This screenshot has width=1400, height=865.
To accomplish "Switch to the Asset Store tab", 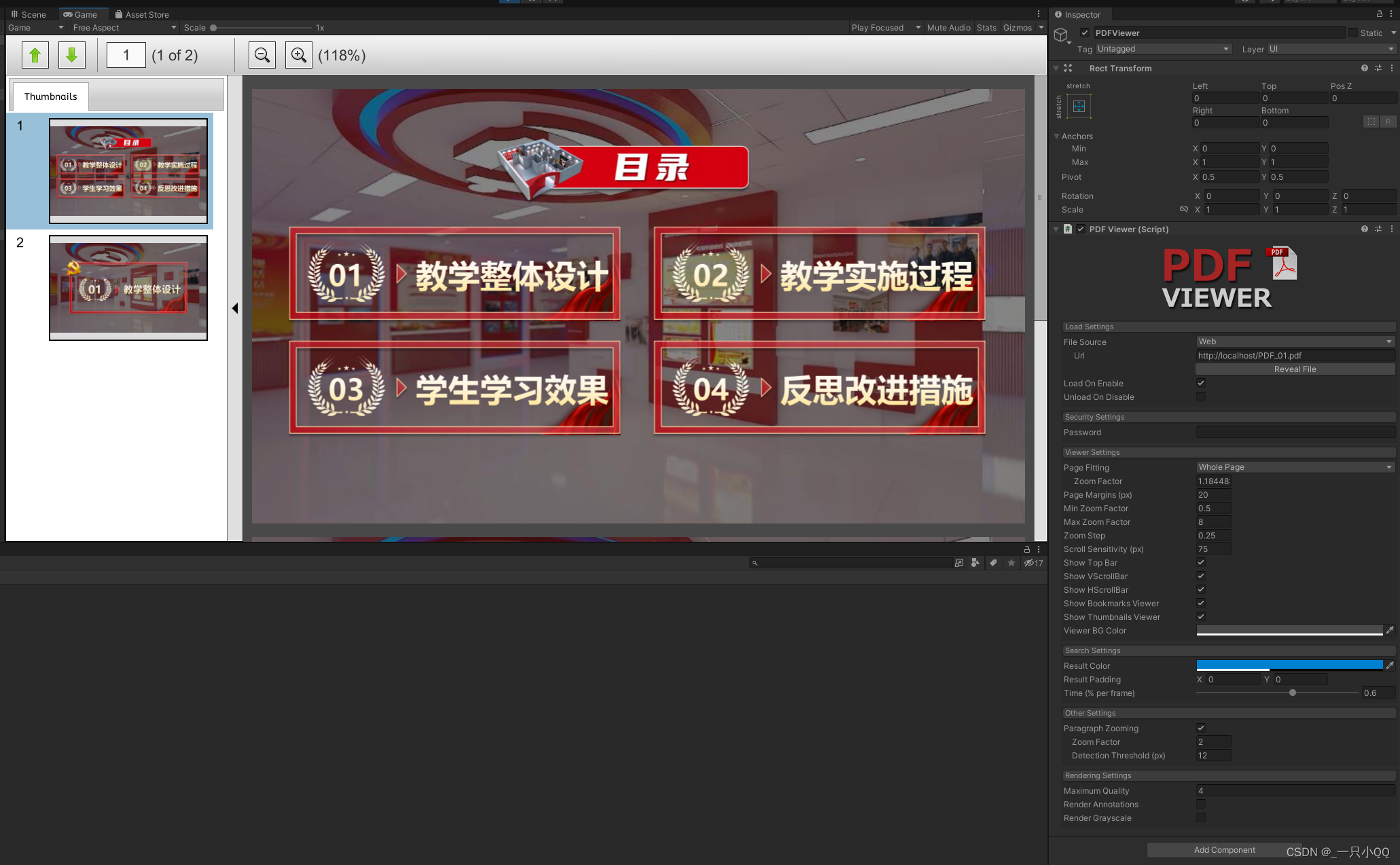I will pos(142,14).
